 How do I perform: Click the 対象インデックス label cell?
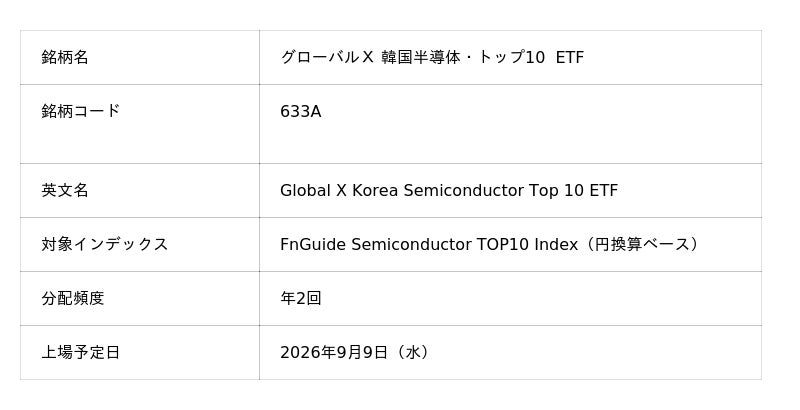pyautogui.click(x=140, y=245)
